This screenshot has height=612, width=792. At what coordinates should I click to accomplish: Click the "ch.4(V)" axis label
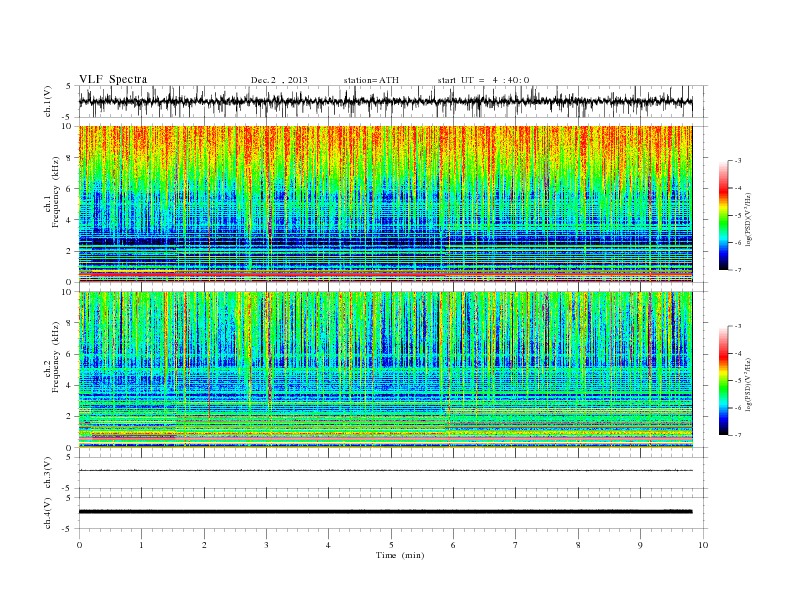pos(48,513)
